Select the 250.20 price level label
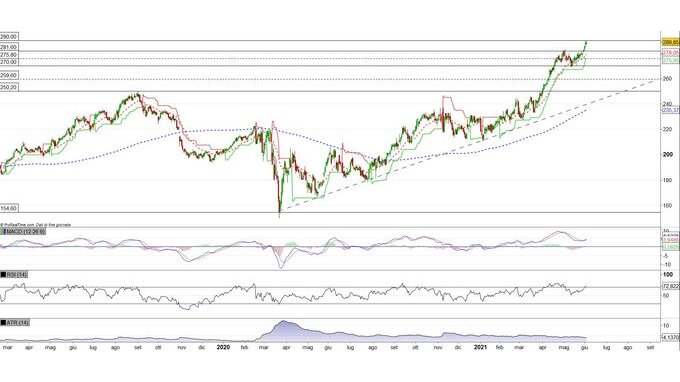 coord(9,87)
